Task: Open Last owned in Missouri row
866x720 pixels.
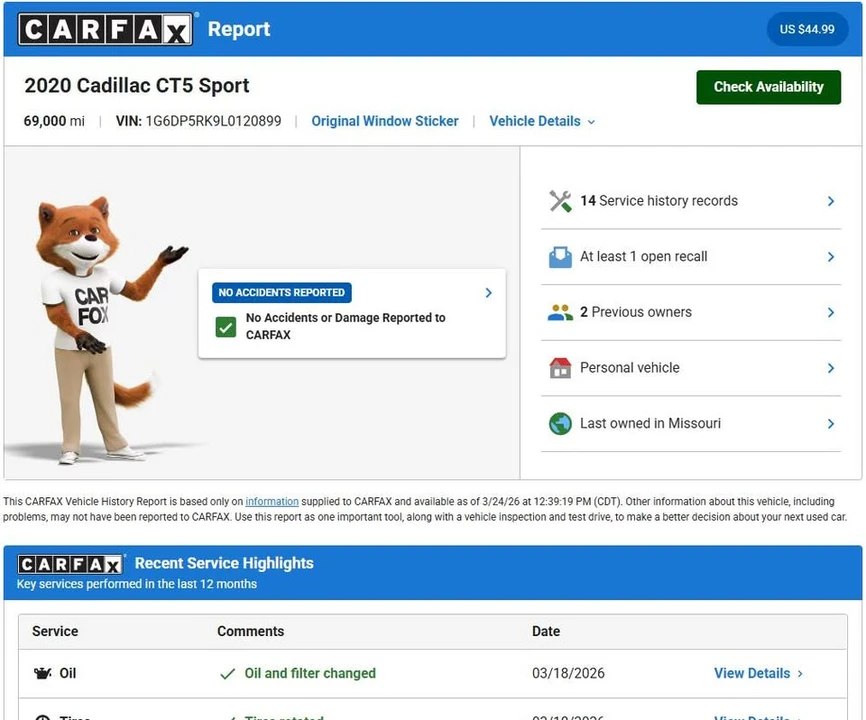Action: click(x=691, y=423)
